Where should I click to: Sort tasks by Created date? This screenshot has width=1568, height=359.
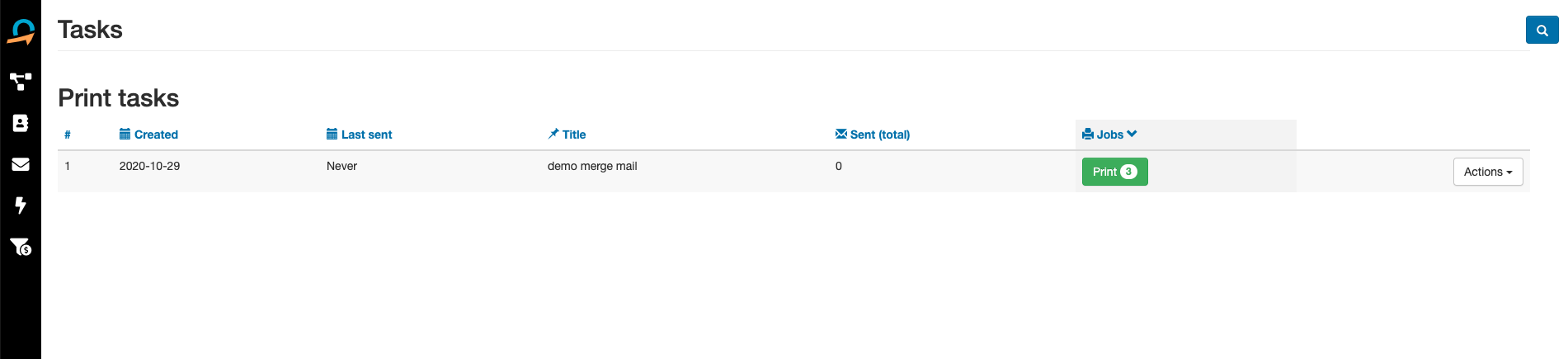pos(155,135)
